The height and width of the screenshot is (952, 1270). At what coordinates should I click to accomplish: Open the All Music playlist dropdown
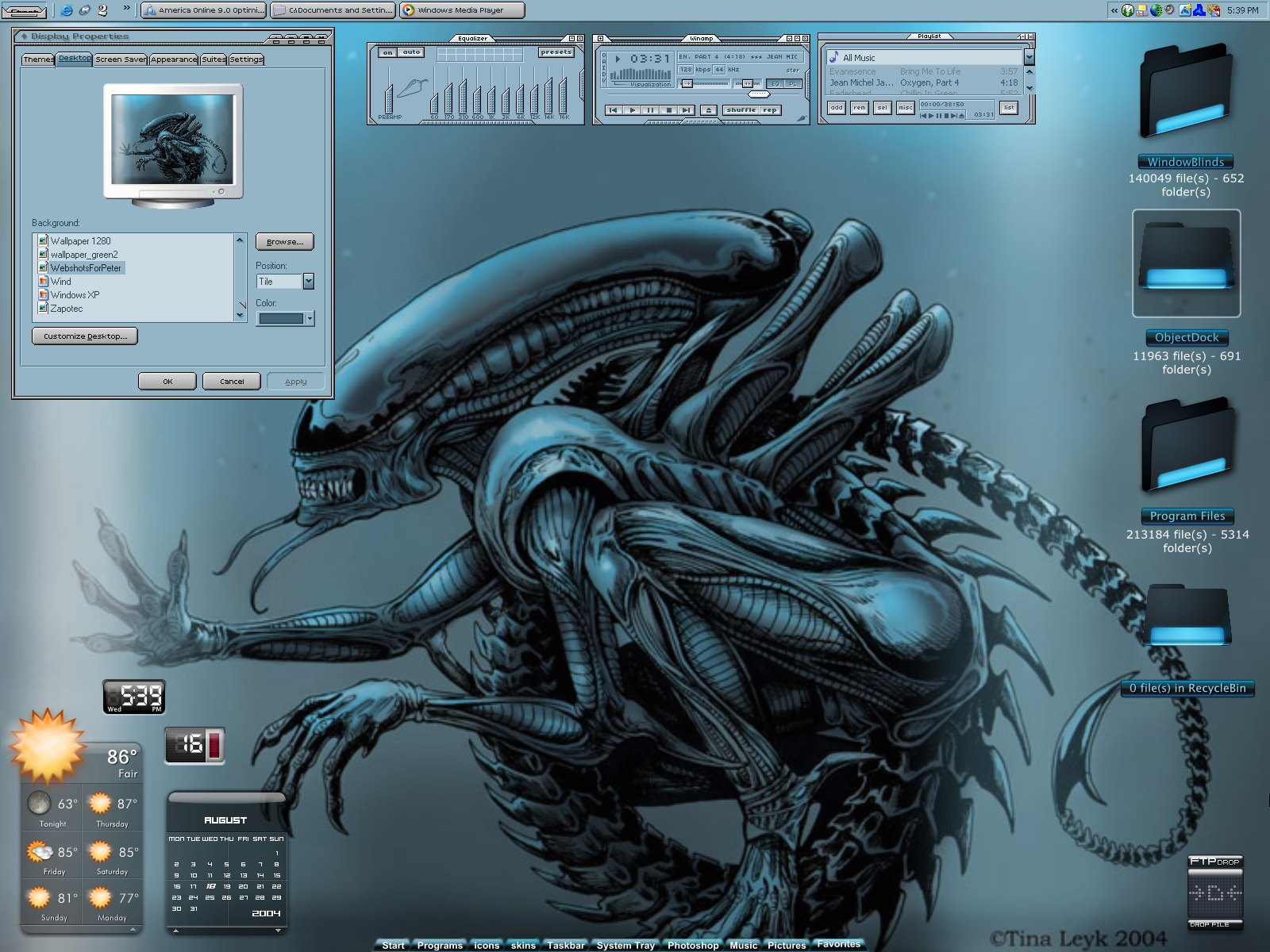coord(1029,58)
